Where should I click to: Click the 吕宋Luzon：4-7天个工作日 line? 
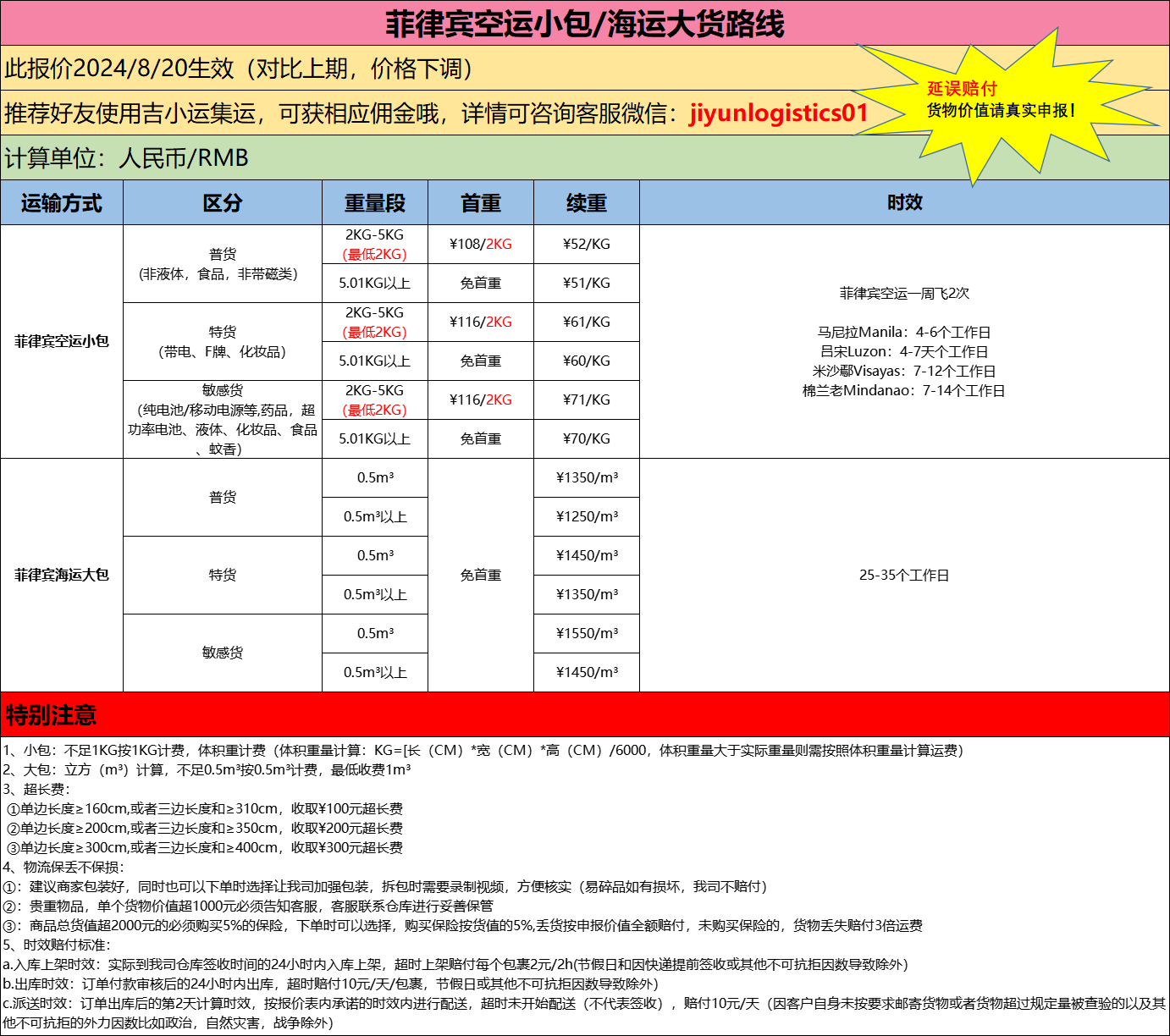pos(904,351)
